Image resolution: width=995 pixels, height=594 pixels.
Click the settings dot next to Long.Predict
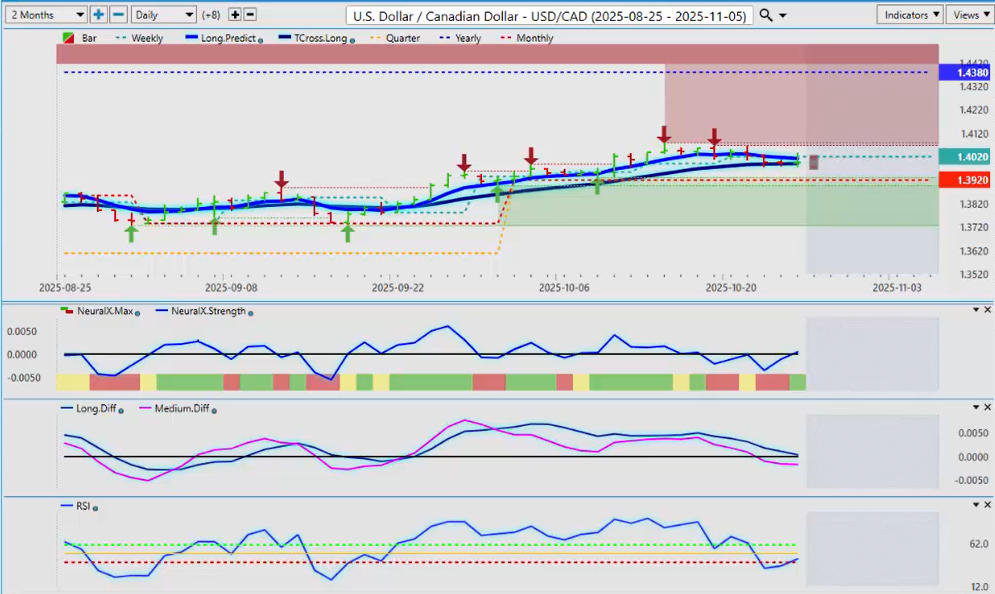(261, 39)
